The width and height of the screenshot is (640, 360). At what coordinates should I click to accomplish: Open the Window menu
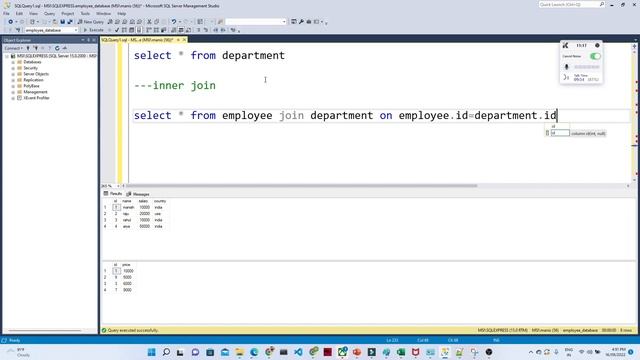103,13
